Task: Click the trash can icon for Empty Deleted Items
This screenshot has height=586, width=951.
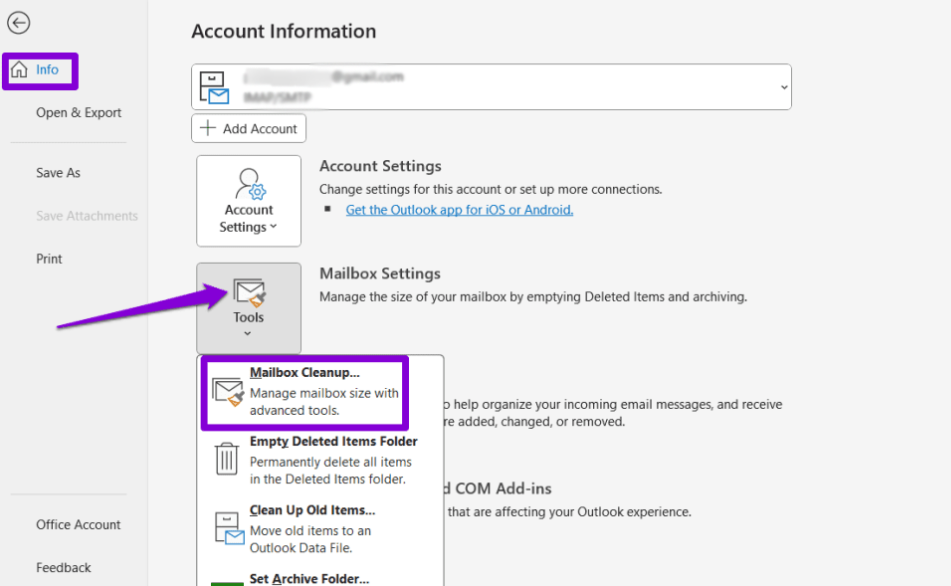Action: pyautogui.click(x=226, y=459)
